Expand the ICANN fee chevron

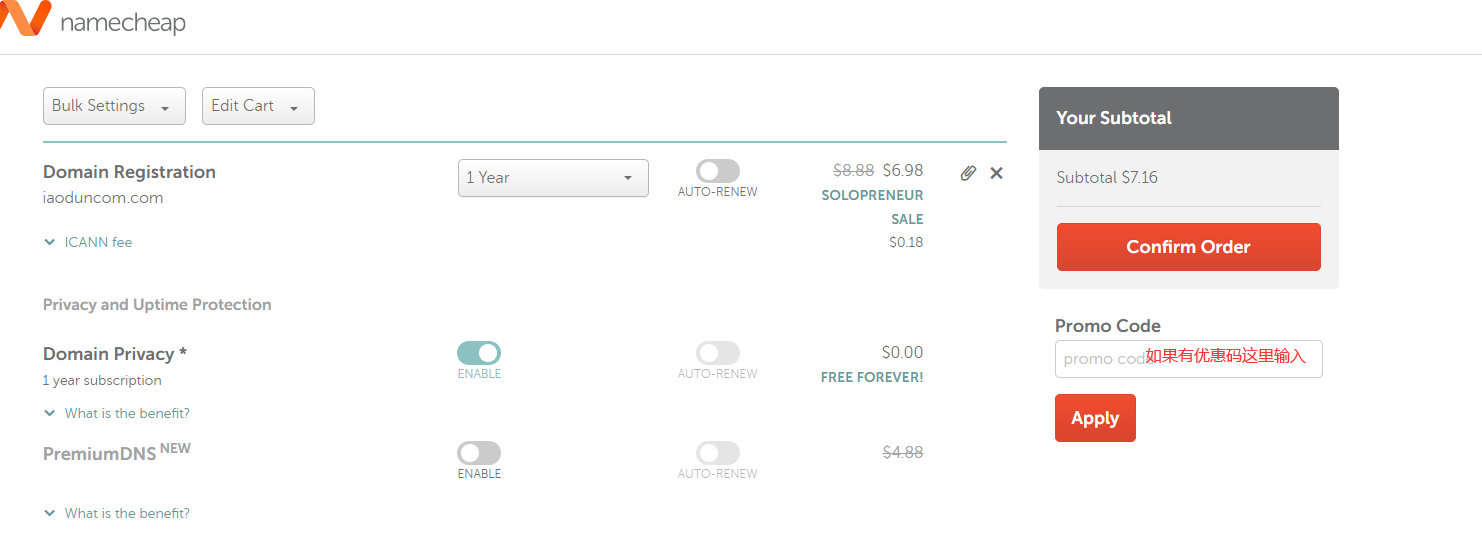[50, 242]
